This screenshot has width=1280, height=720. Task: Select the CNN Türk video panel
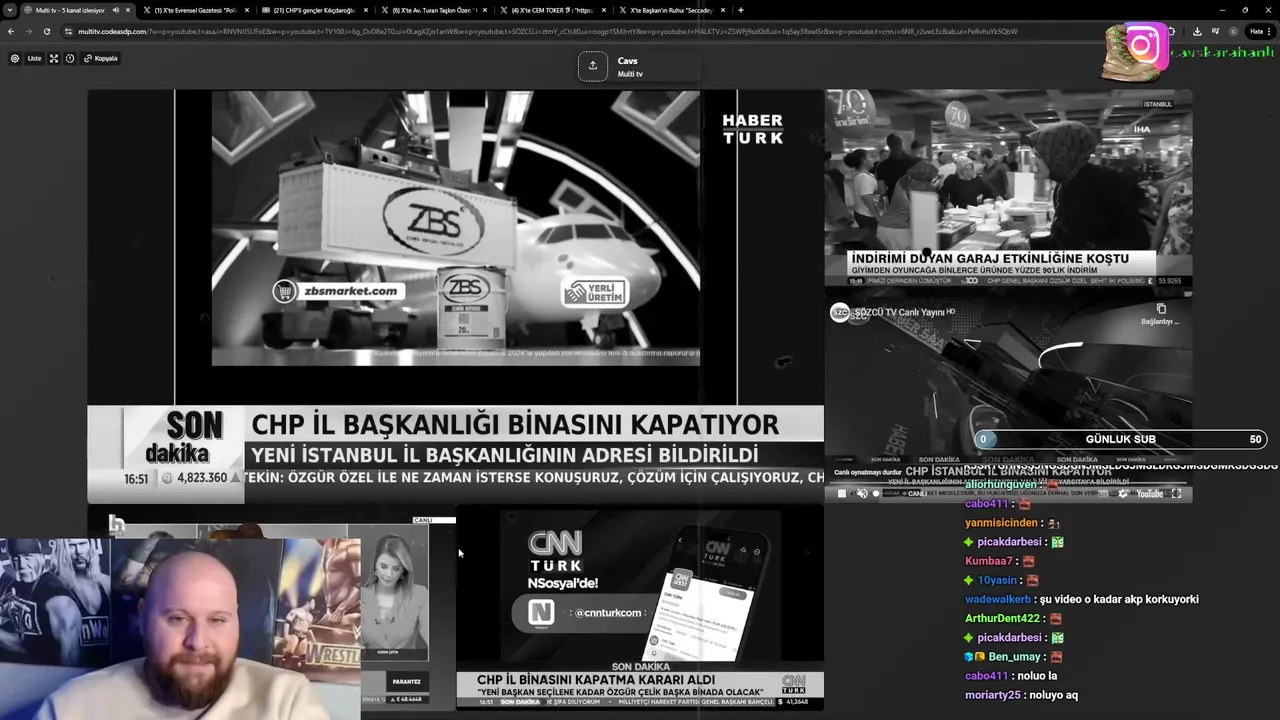click(640, 608)
